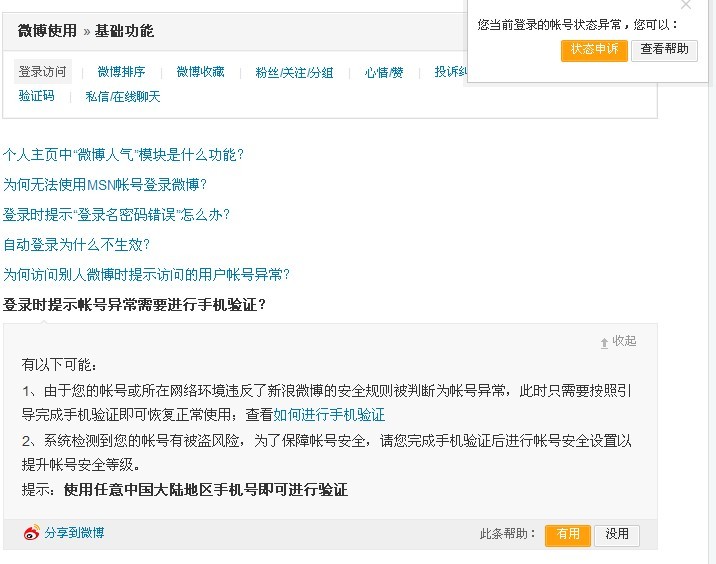Open the 登录访问 tab
Image resolution: width=716 pixels, height=564 pixels.
click(42, 72)
